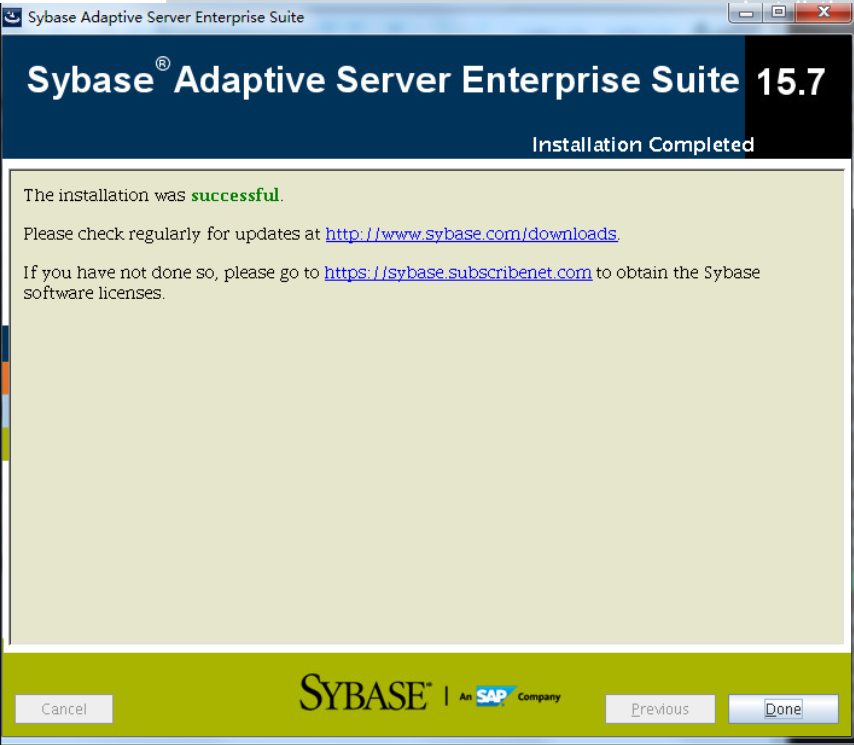Screen dimensions: 854x745
Task: Click the version number 15.7
Action: click(x=791, y=82)
